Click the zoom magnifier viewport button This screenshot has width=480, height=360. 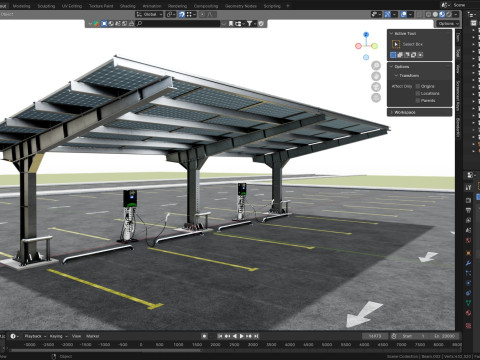[376, 65]
